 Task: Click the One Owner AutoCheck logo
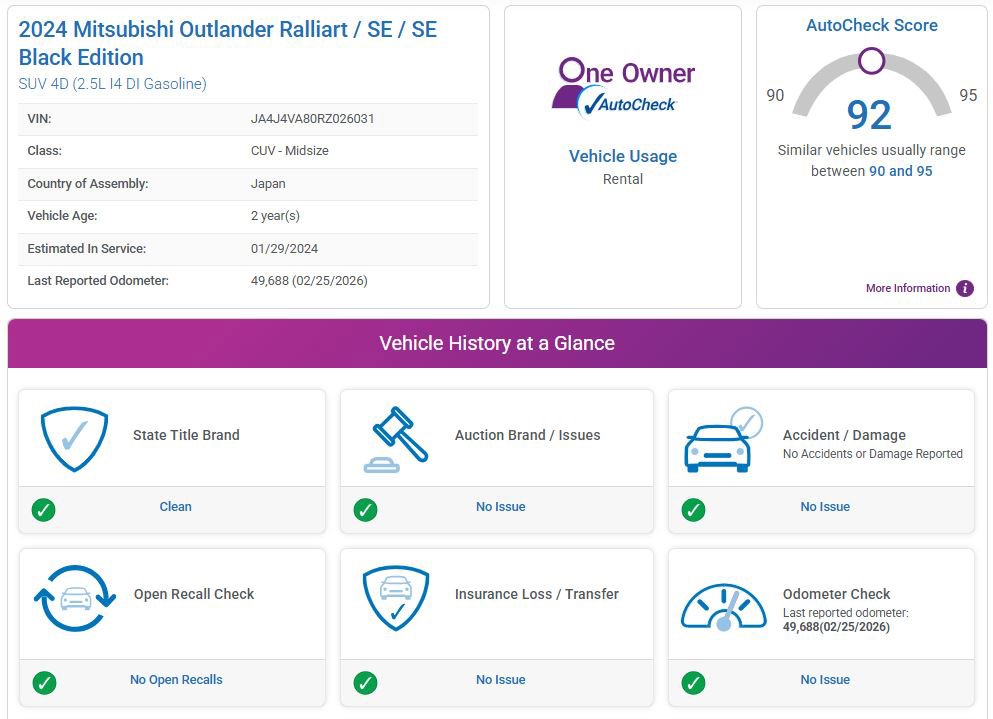point(623,86)
